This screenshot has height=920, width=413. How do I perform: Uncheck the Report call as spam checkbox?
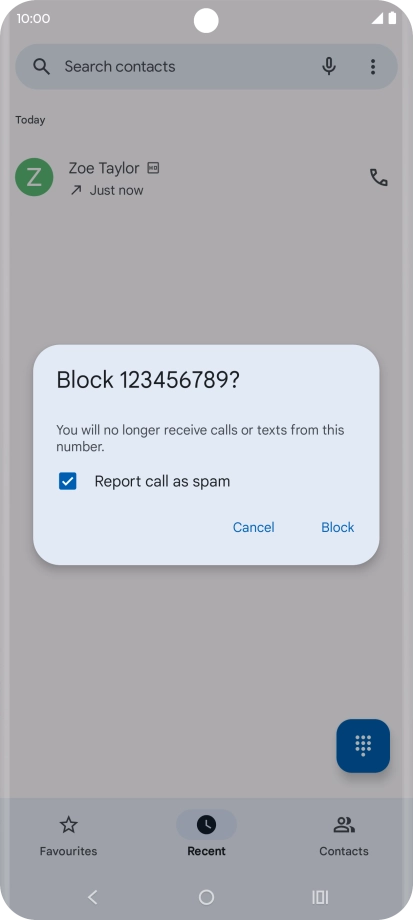(67, 482)
